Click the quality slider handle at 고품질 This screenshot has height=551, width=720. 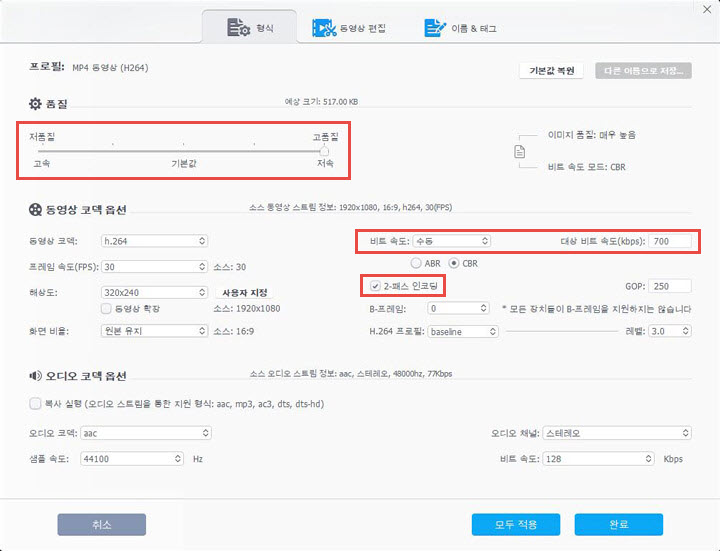pos(324,151)
